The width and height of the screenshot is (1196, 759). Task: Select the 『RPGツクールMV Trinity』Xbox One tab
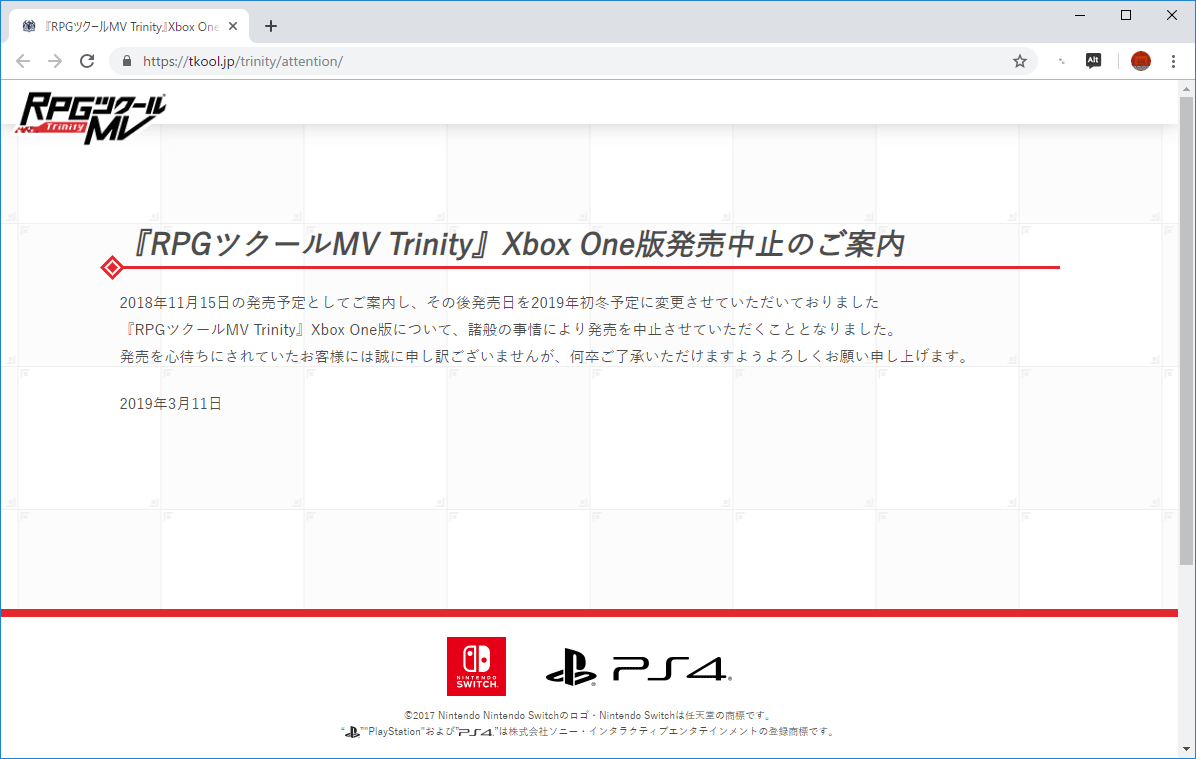[x=130, y=26]
